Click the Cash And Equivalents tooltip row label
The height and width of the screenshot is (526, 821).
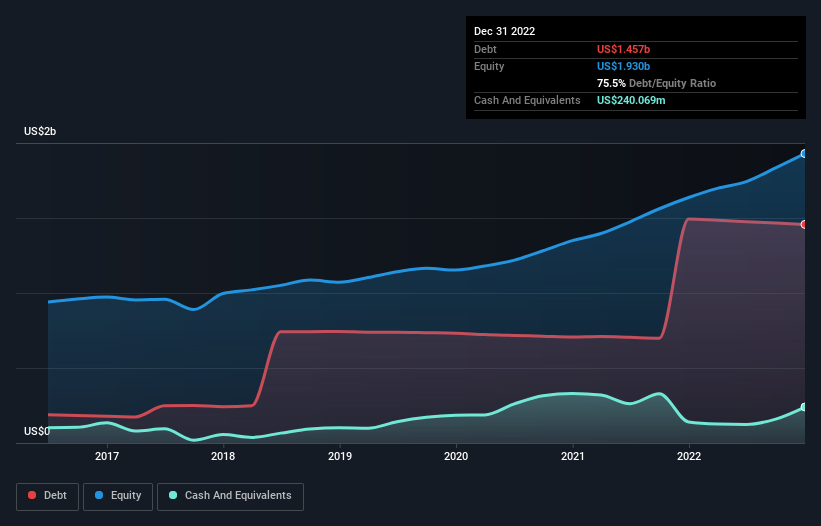coord(527,100)
